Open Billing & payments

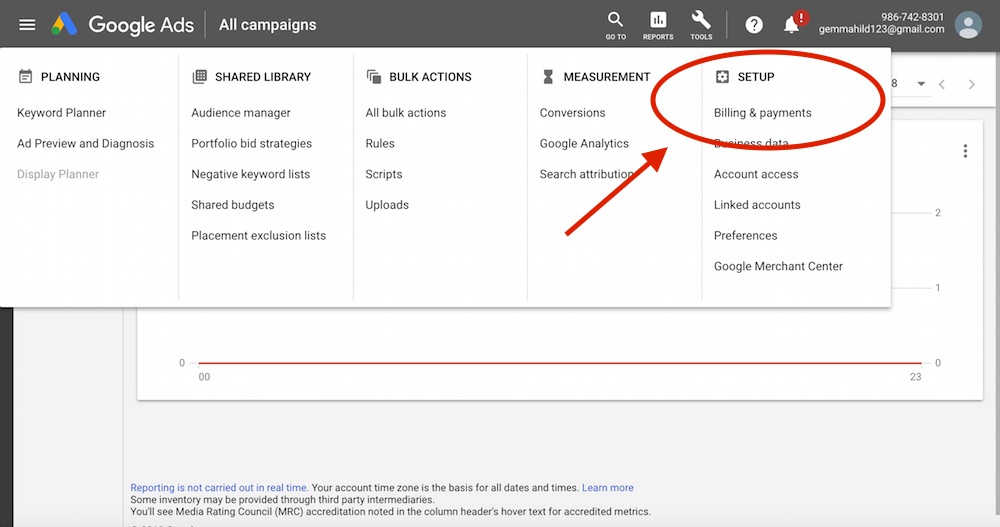coord(762,113)
